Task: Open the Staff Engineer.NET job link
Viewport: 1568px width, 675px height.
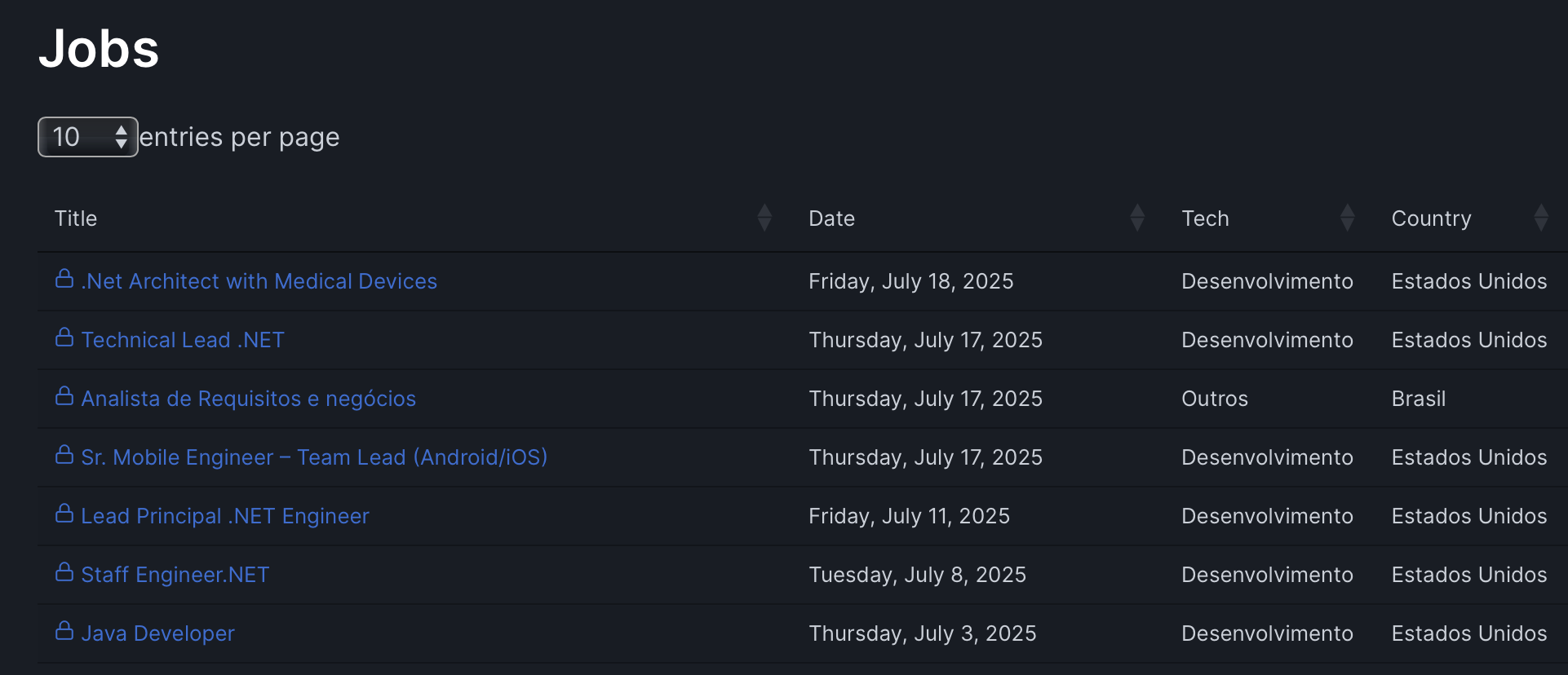Action: pyautogui.click(x=175, y=575)
